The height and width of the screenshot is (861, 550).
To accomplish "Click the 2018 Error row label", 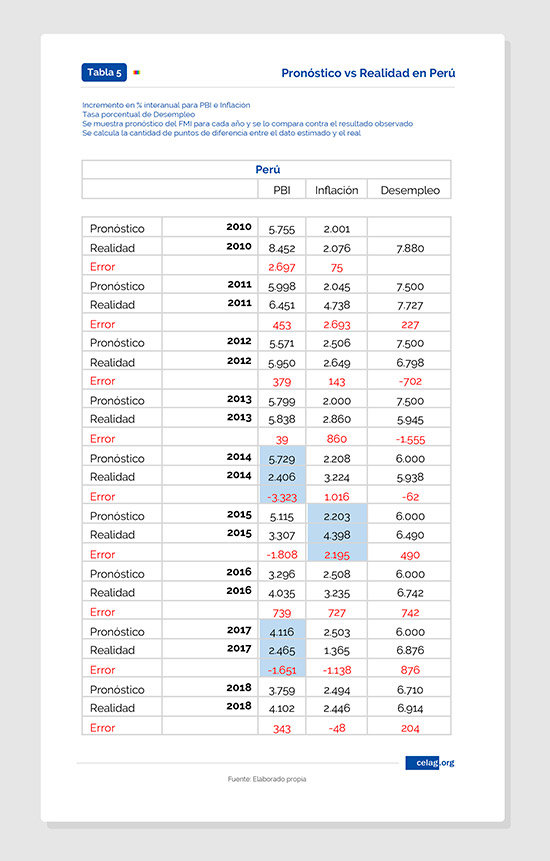I will click(x=103, y=728).
